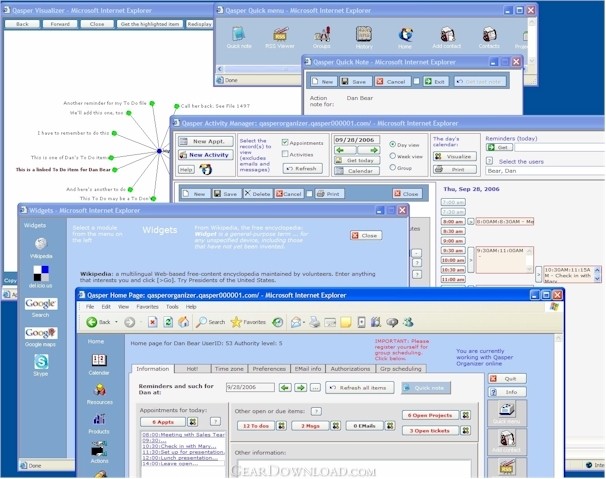
Task: Click IE Stop icon in toolbar
Action: (153, 322)
